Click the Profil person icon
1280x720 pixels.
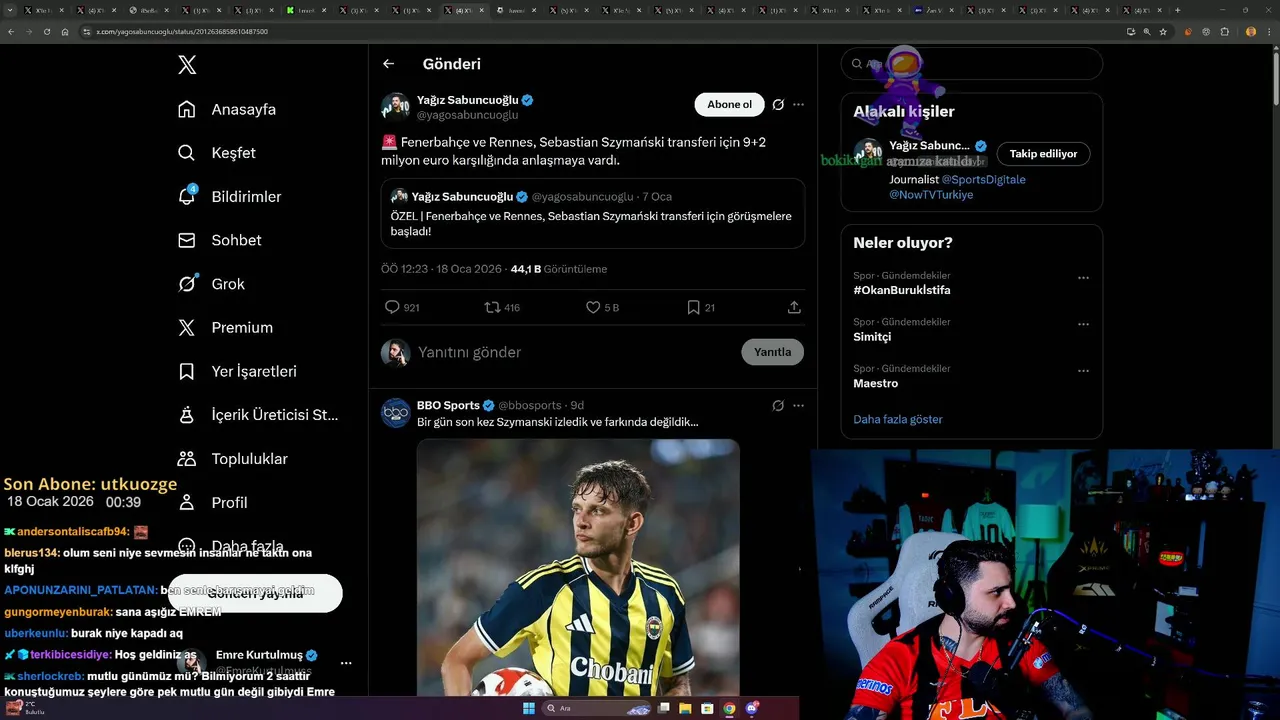pyautogui.click(x=187, y=502)
